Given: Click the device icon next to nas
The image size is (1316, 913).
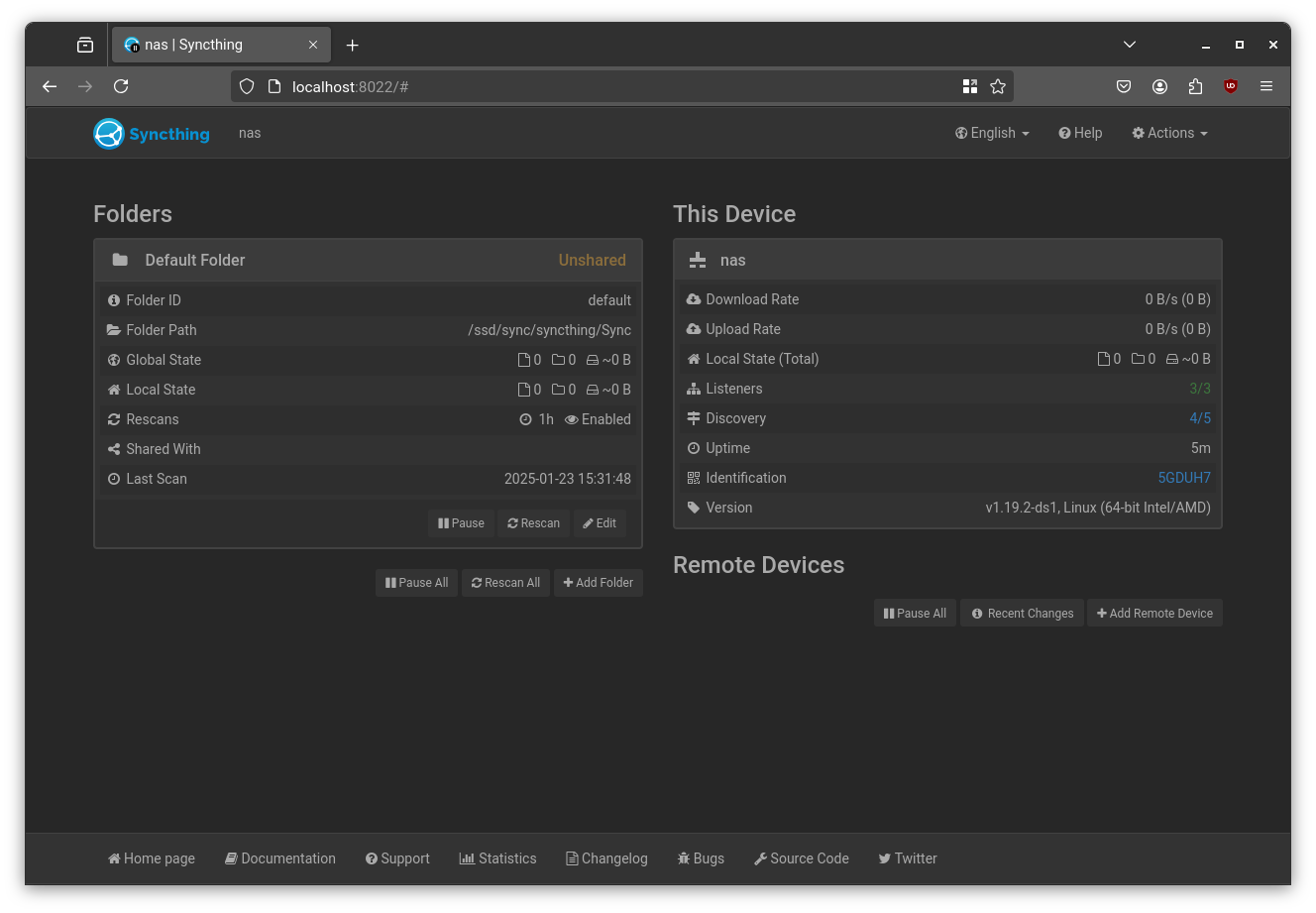Looking at the screenshot, I should (x=698, y=260).
